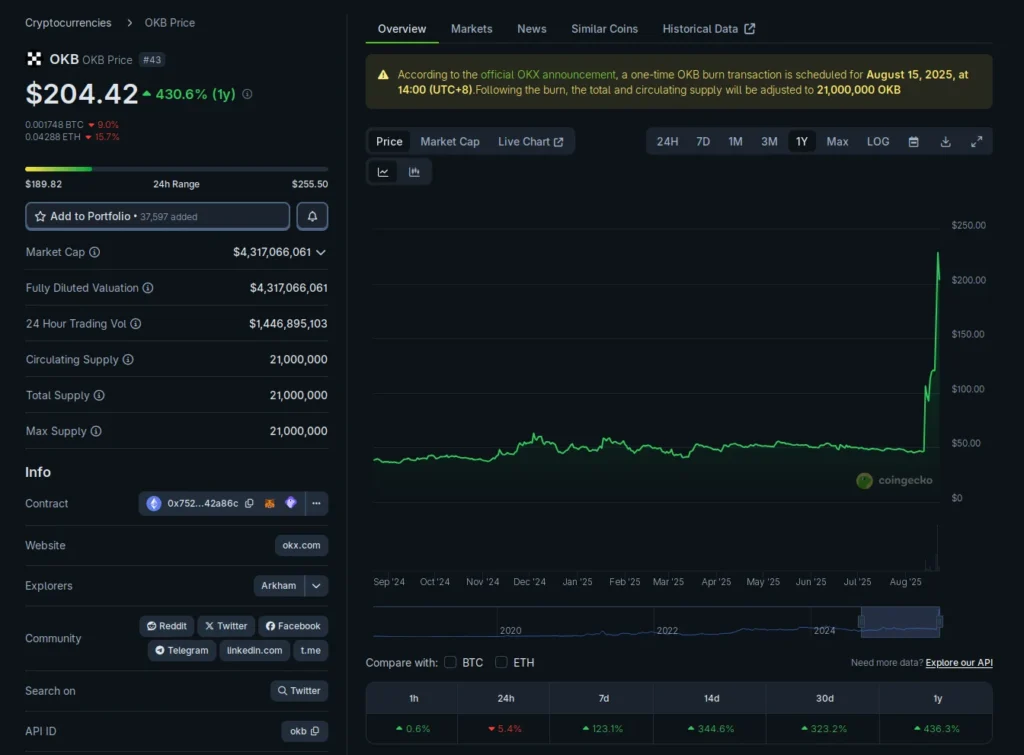Open the Max Supply info icon
The width and height of the screenshot is (1024, 755).
coord(96,431)
